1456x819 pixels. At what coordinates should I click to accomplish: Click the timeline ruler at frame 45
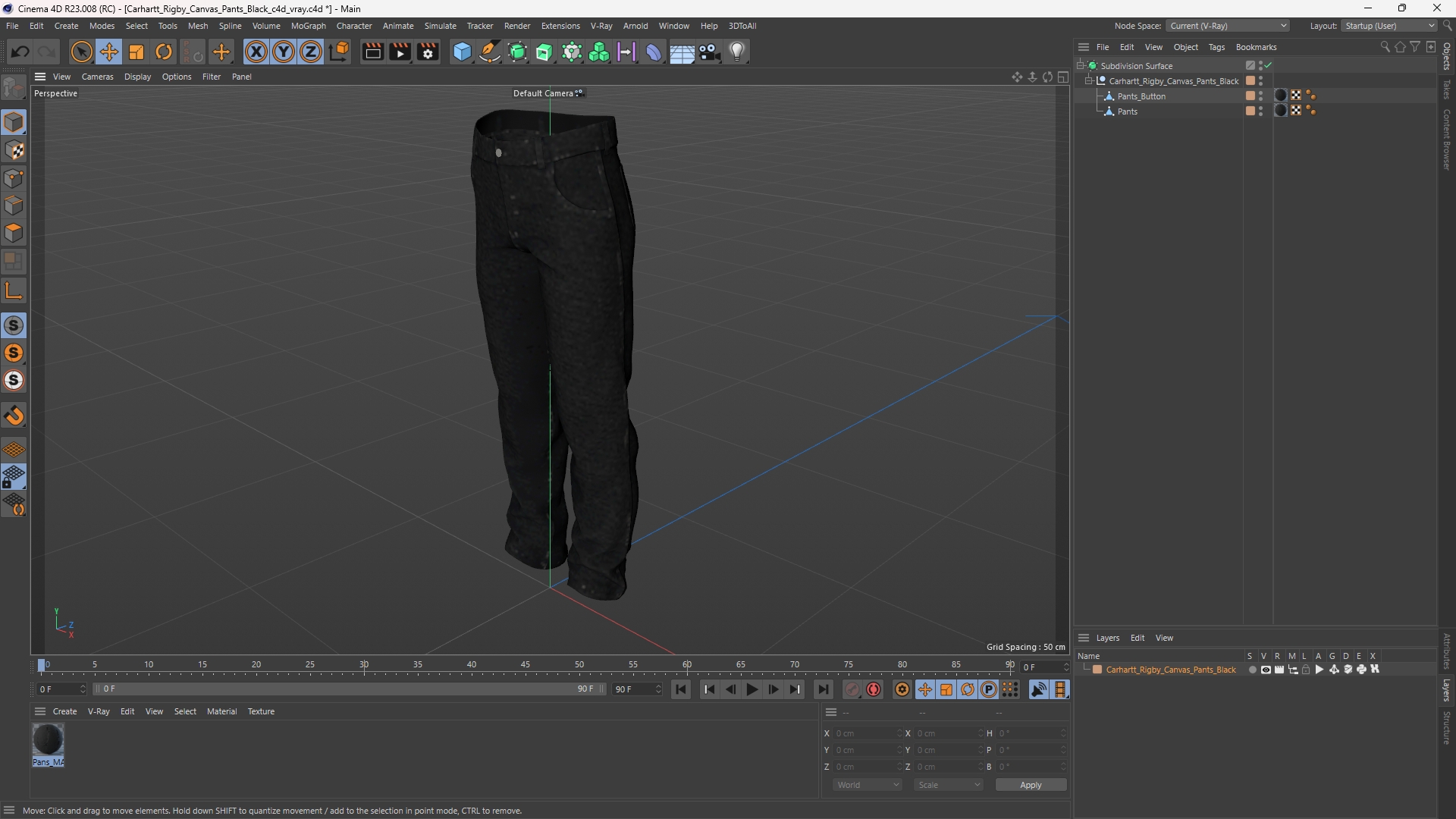click(526, 665)
